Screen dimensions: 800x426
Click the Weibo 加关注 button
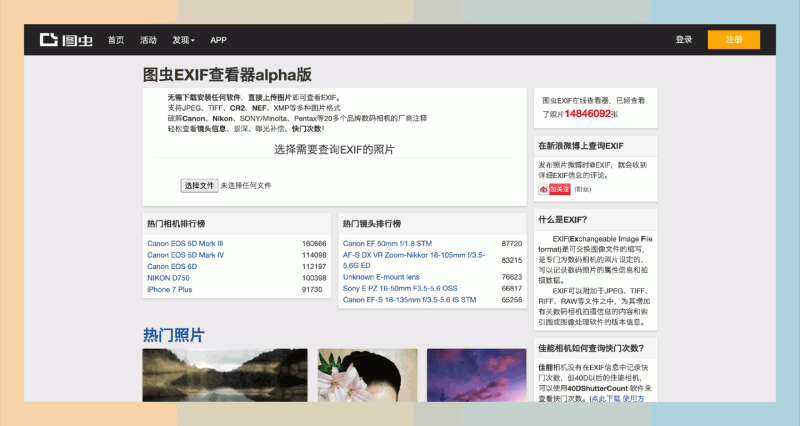click(x=559, y=189)
